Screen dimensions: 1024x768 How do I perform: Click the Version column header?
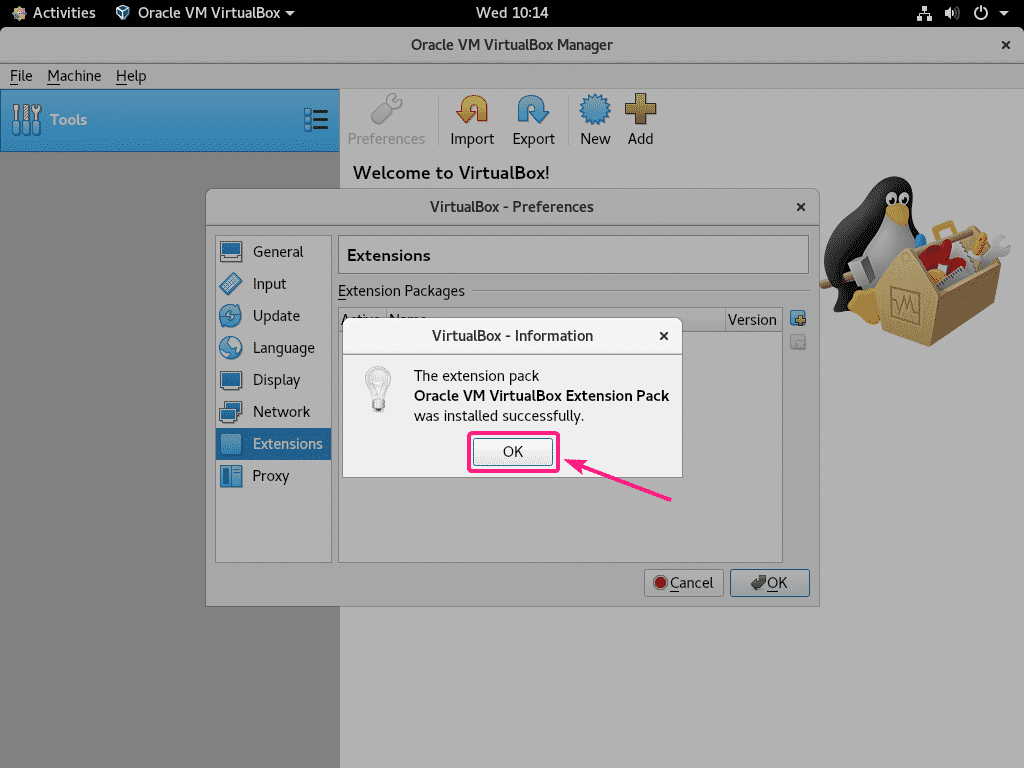point(753,319)
